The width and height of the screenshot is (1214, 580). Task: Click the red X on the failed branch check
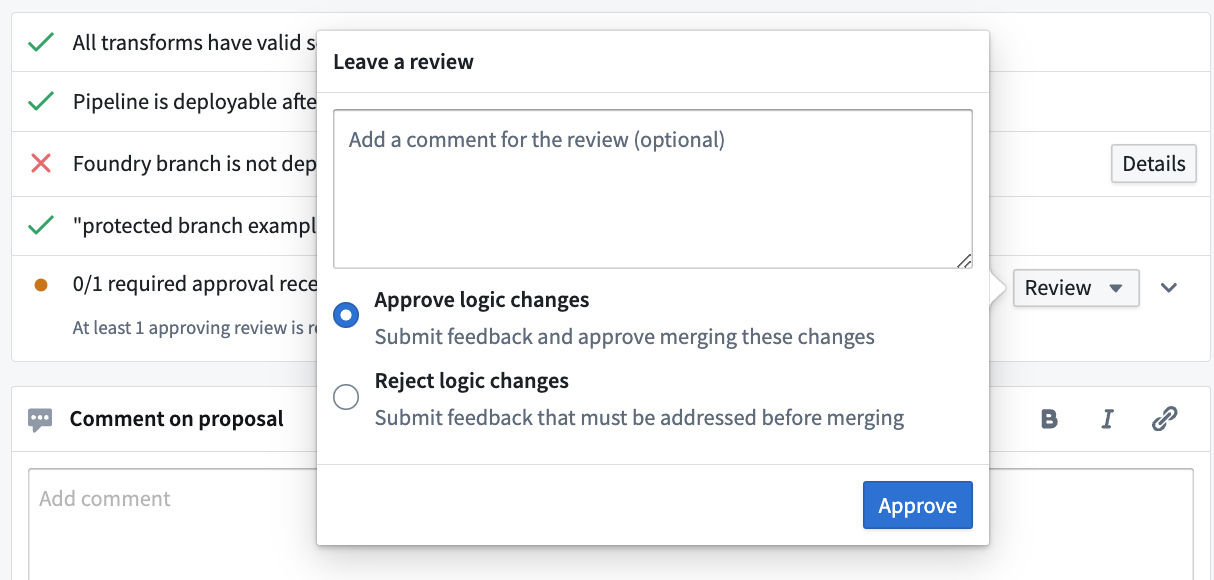point(43,164)
